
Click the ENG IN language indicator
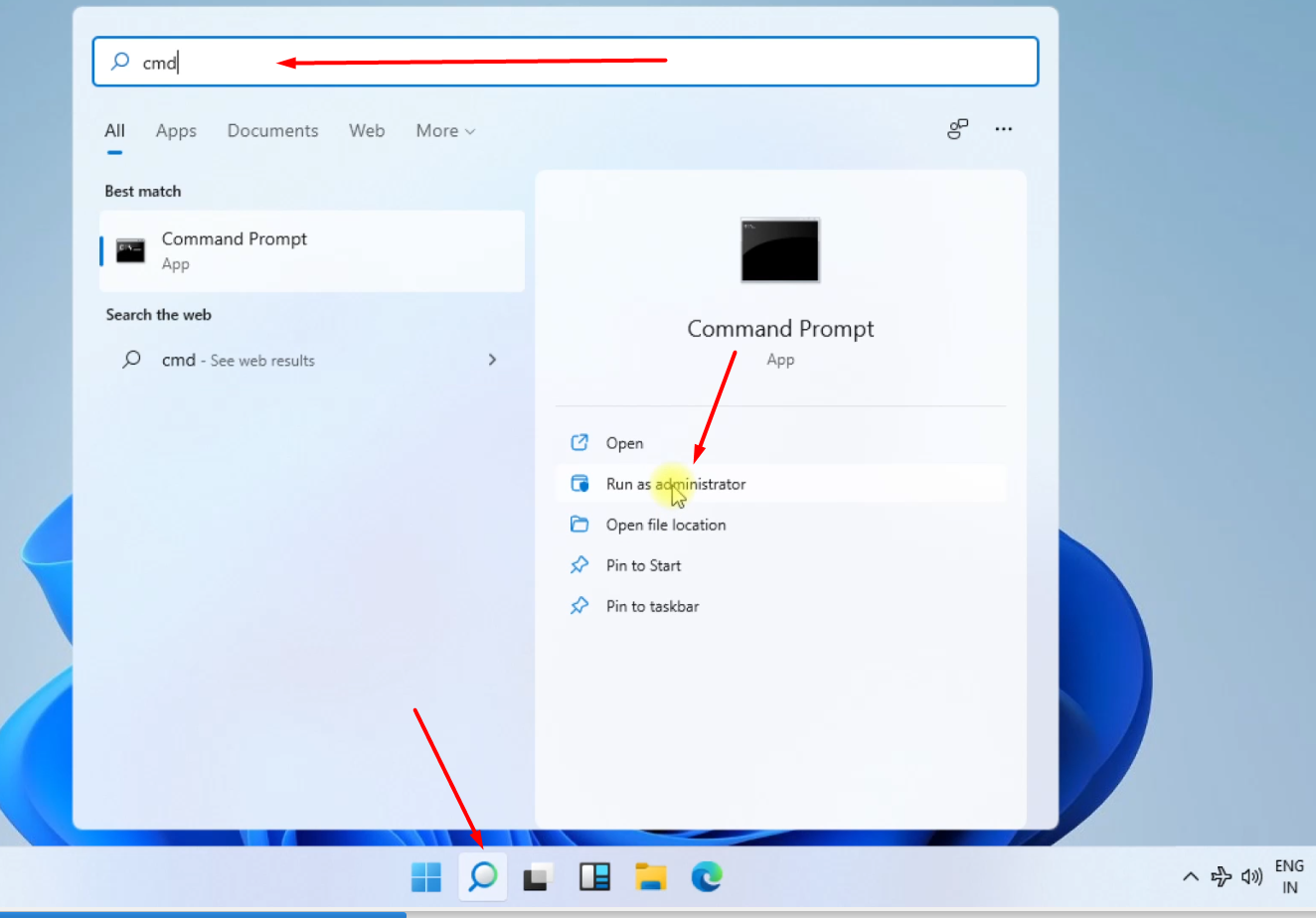pos(1289,876)
